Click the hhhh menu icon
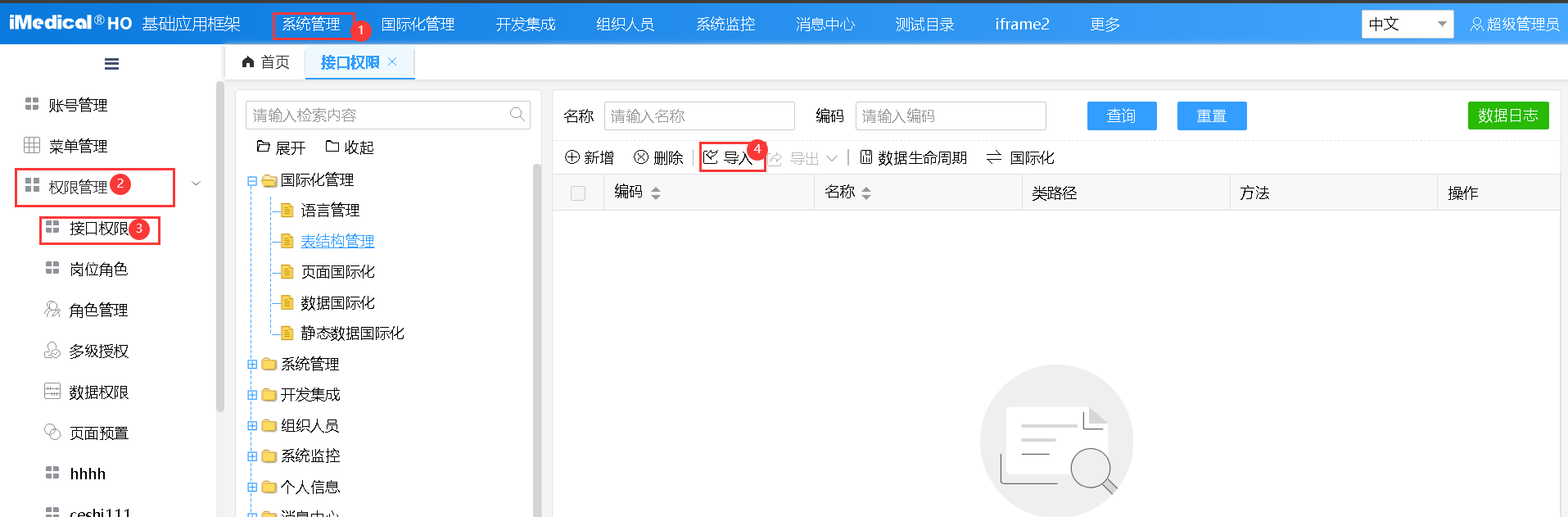Image resolution: width=1568 pixels, height=517 pixels. coord(52,473)
